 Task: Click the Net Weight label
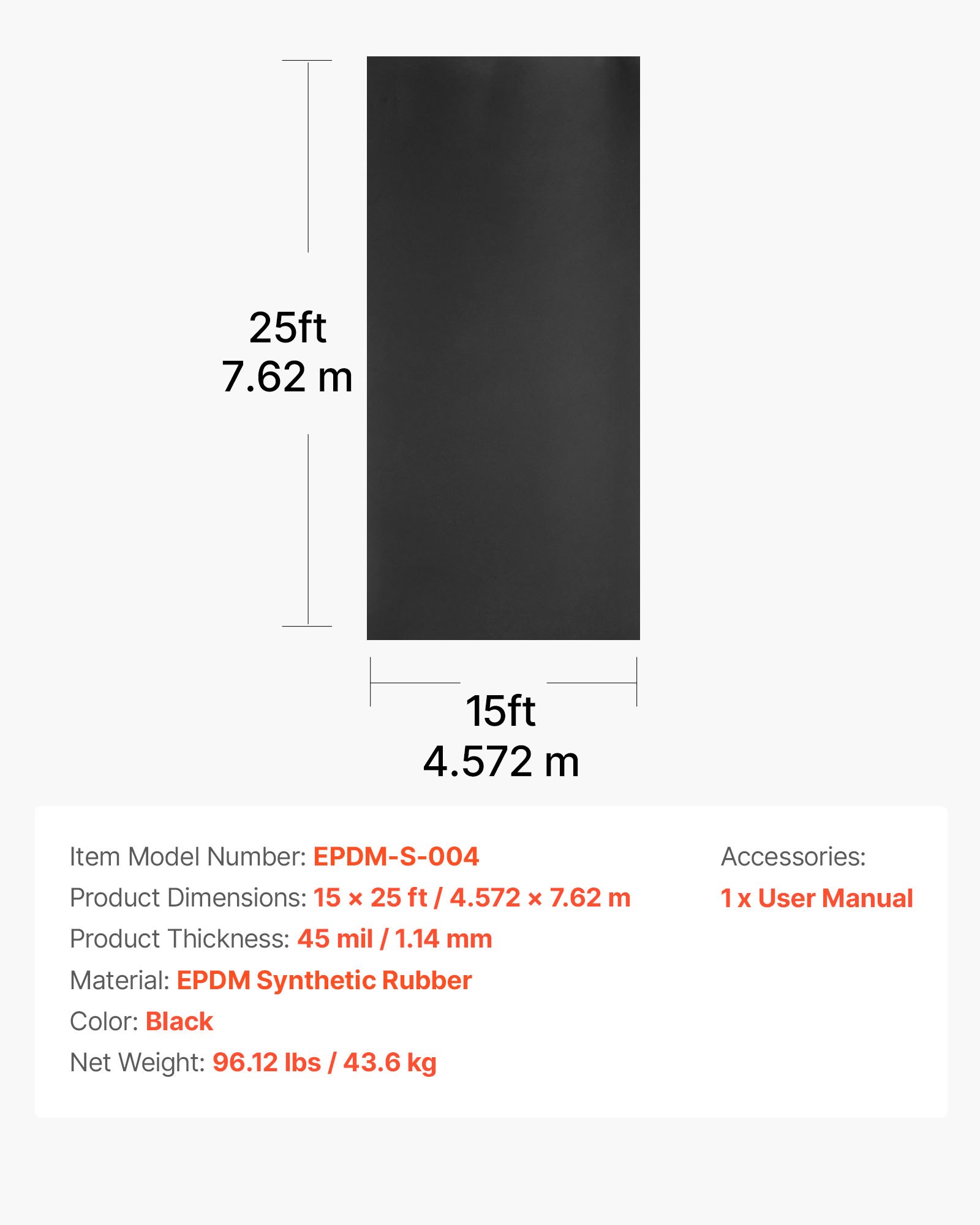pyautogui.click(x=137, y=1063)
